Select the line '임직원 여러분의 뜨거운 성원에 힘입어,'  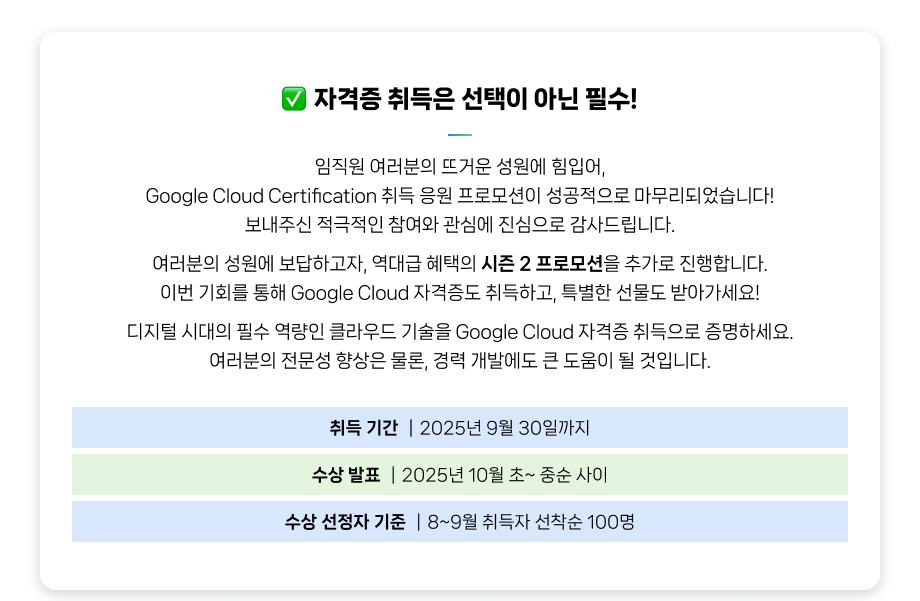(x=460, y=167)
